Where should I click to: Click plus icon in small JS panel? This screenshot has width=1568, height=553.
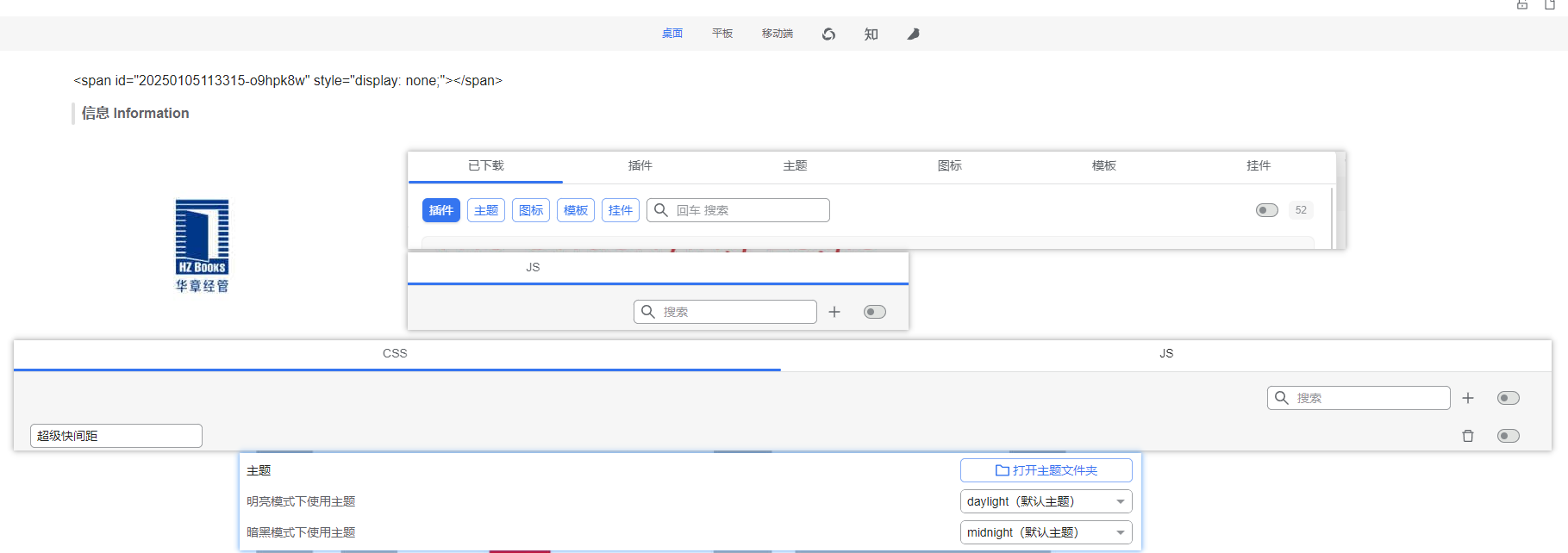tap(834, 312)
